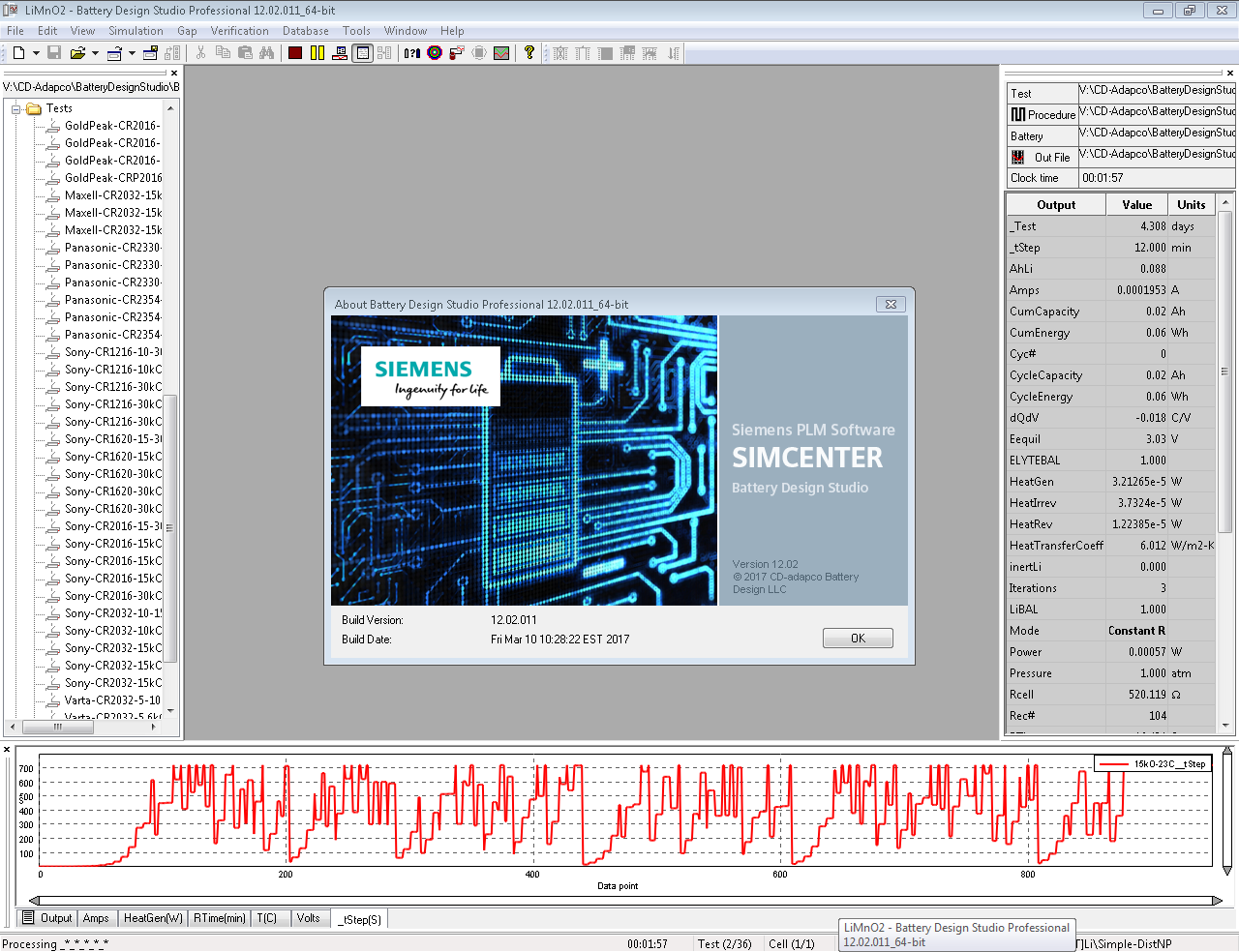The width and height of the screenshot is (1239, 952).
Task: Select the Mode Constant R row
Action: [1110, 631]
